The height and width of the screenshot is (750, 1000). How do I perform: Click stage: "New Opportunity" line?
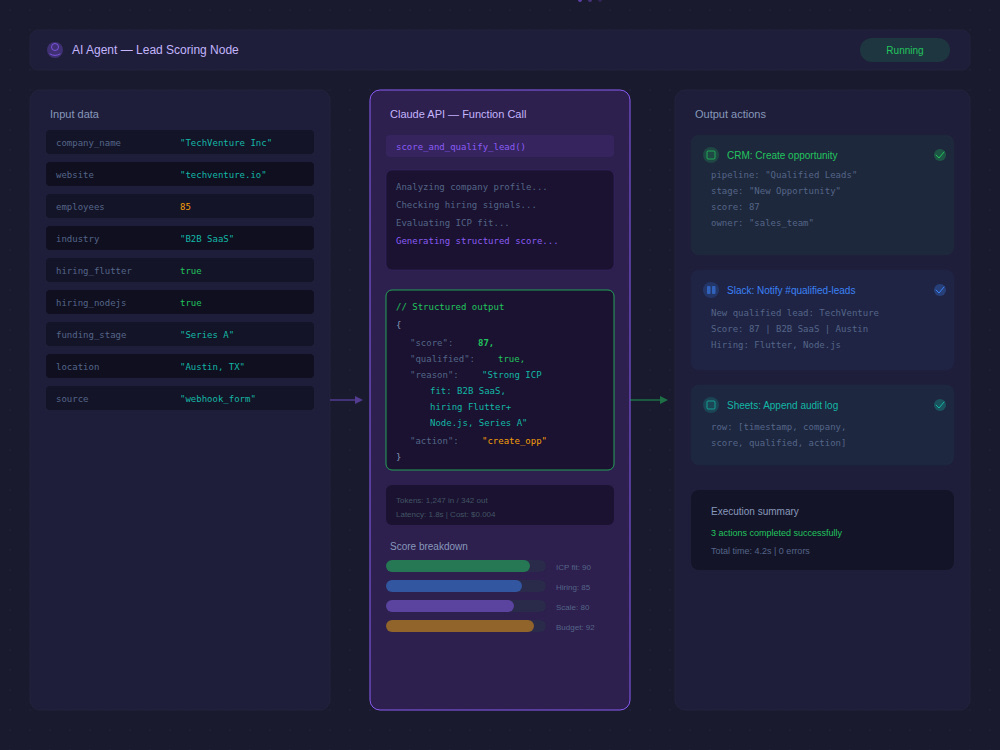tap(776, 191)
